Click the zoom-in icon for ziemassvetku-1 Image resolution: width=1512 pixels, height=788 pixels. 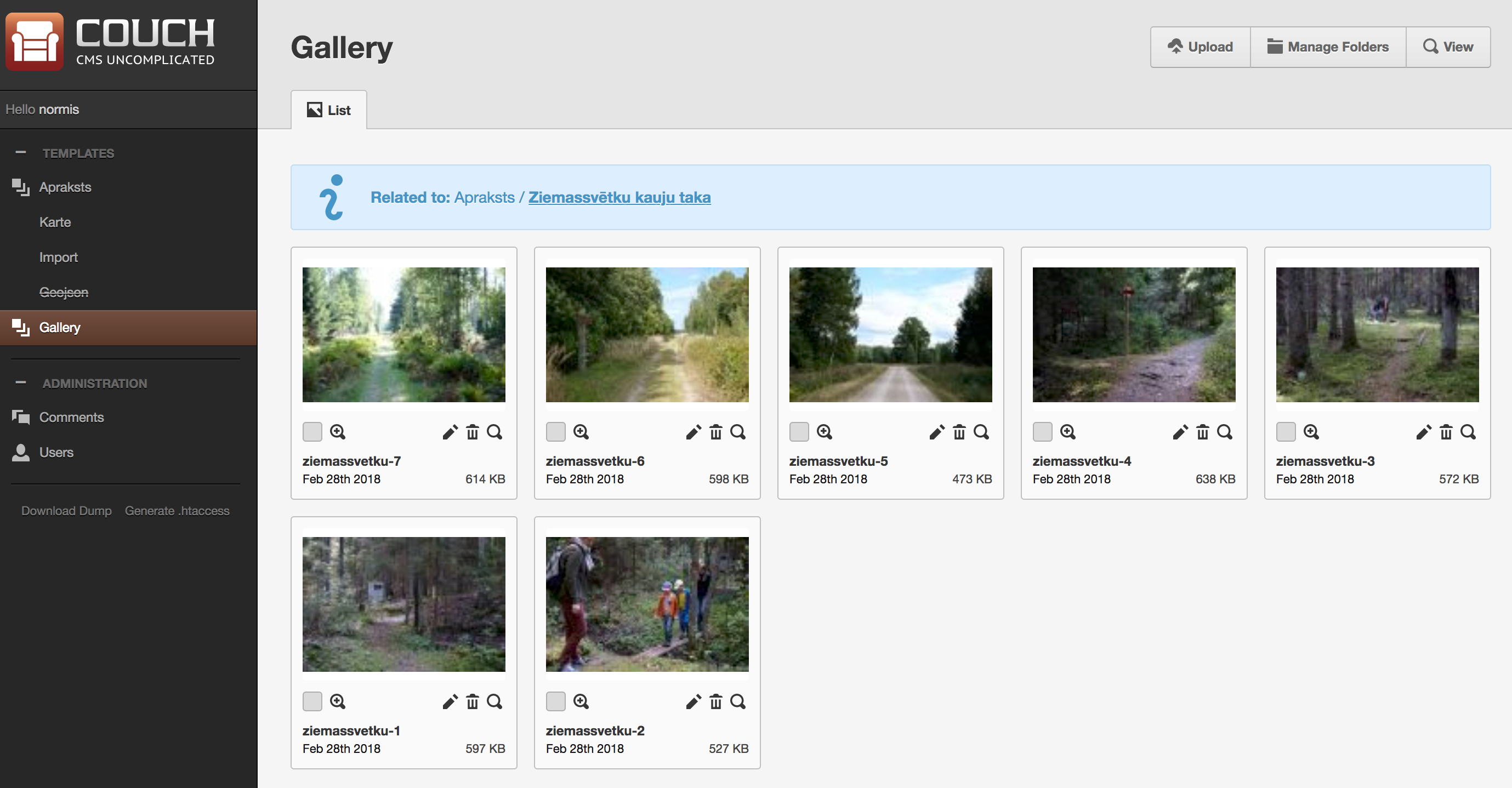pos(338,701)
